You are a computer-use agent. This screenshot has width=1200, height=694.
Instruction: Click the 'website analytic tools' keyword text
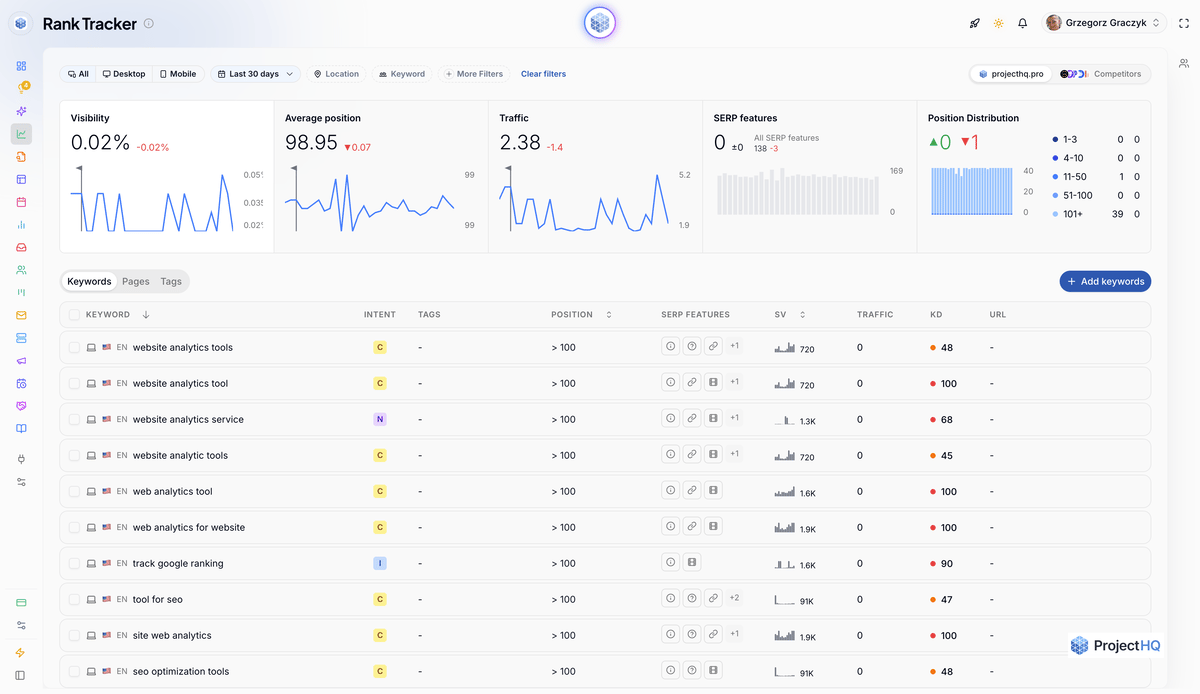pyautogui.click(x=180, y=455)
